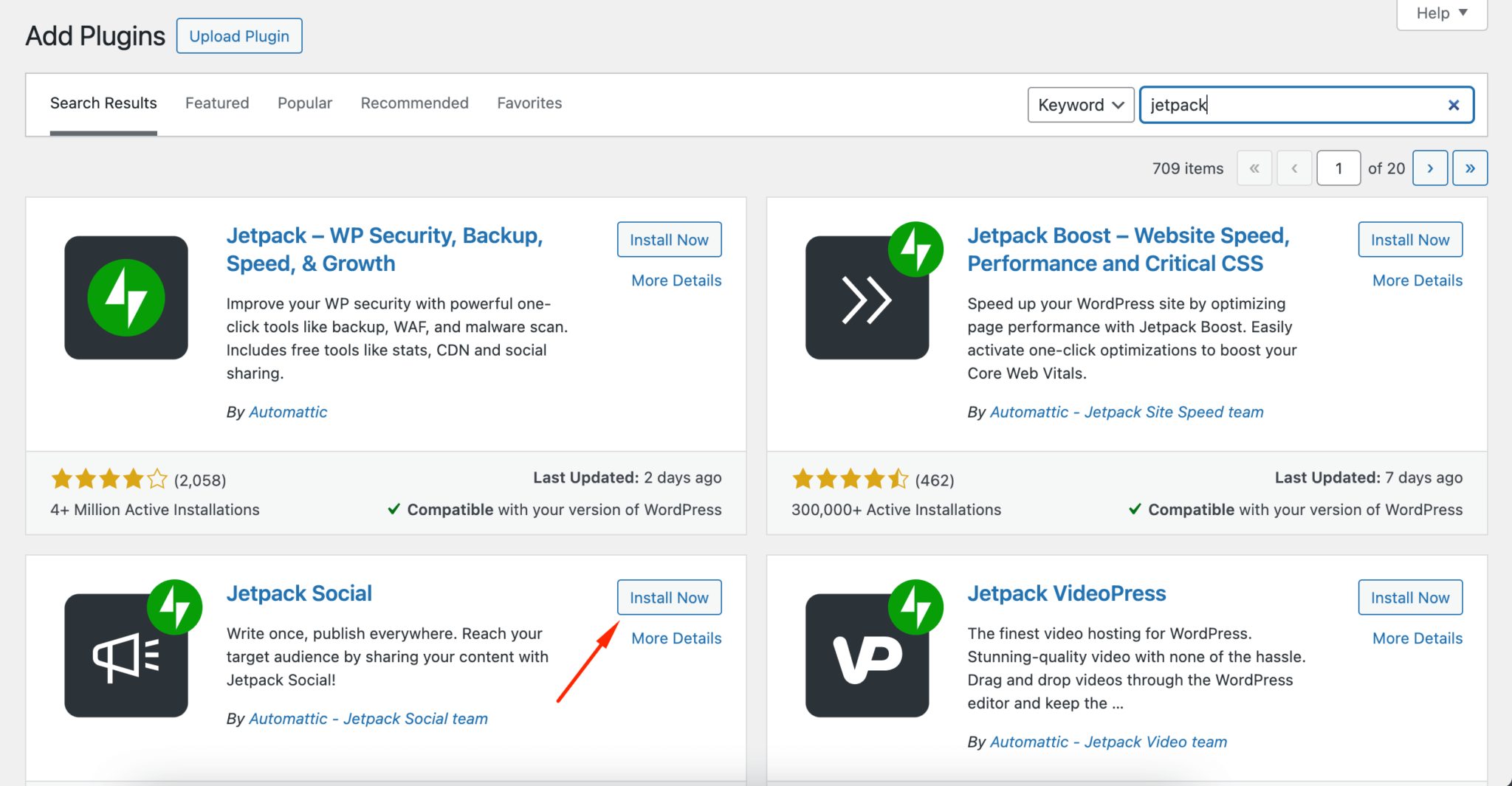Viewport: 1512px width, 786px height.
Task: Click the Jetpack VideoPress plugin icon
Action: 867,655
